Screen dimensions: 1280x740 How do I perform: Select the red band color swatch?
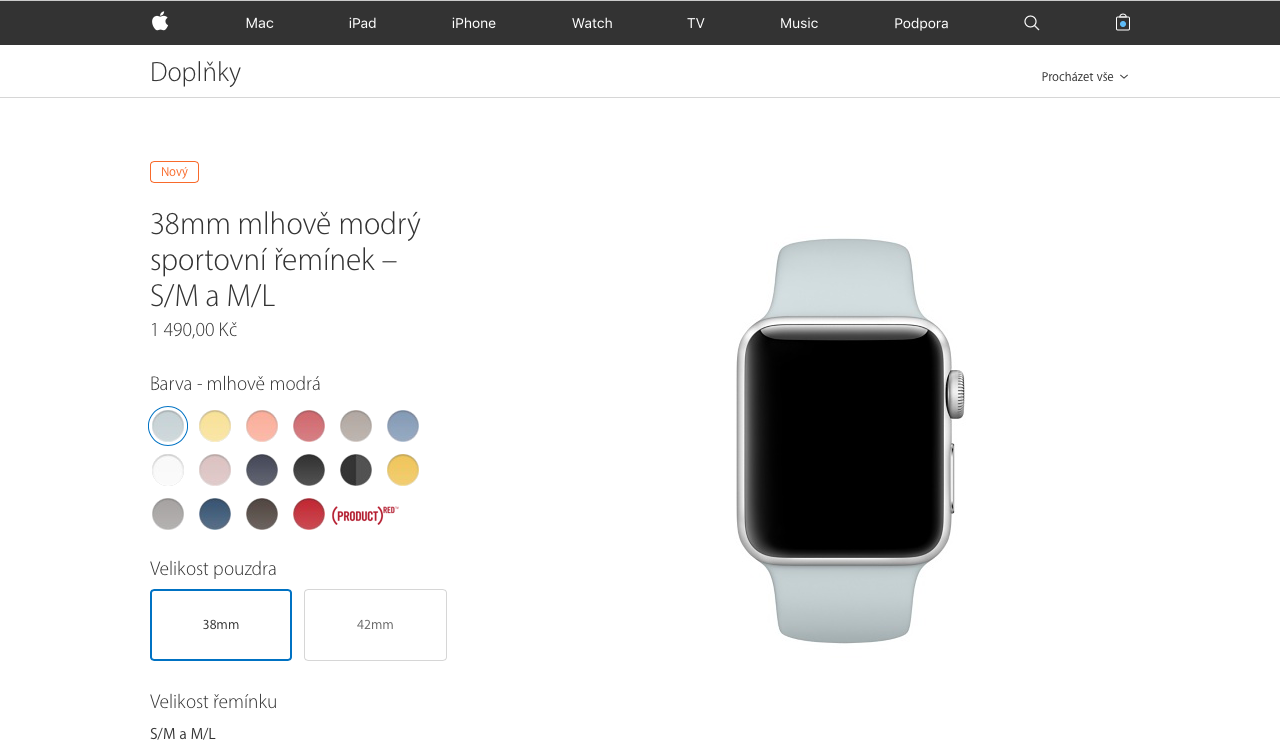309,514
